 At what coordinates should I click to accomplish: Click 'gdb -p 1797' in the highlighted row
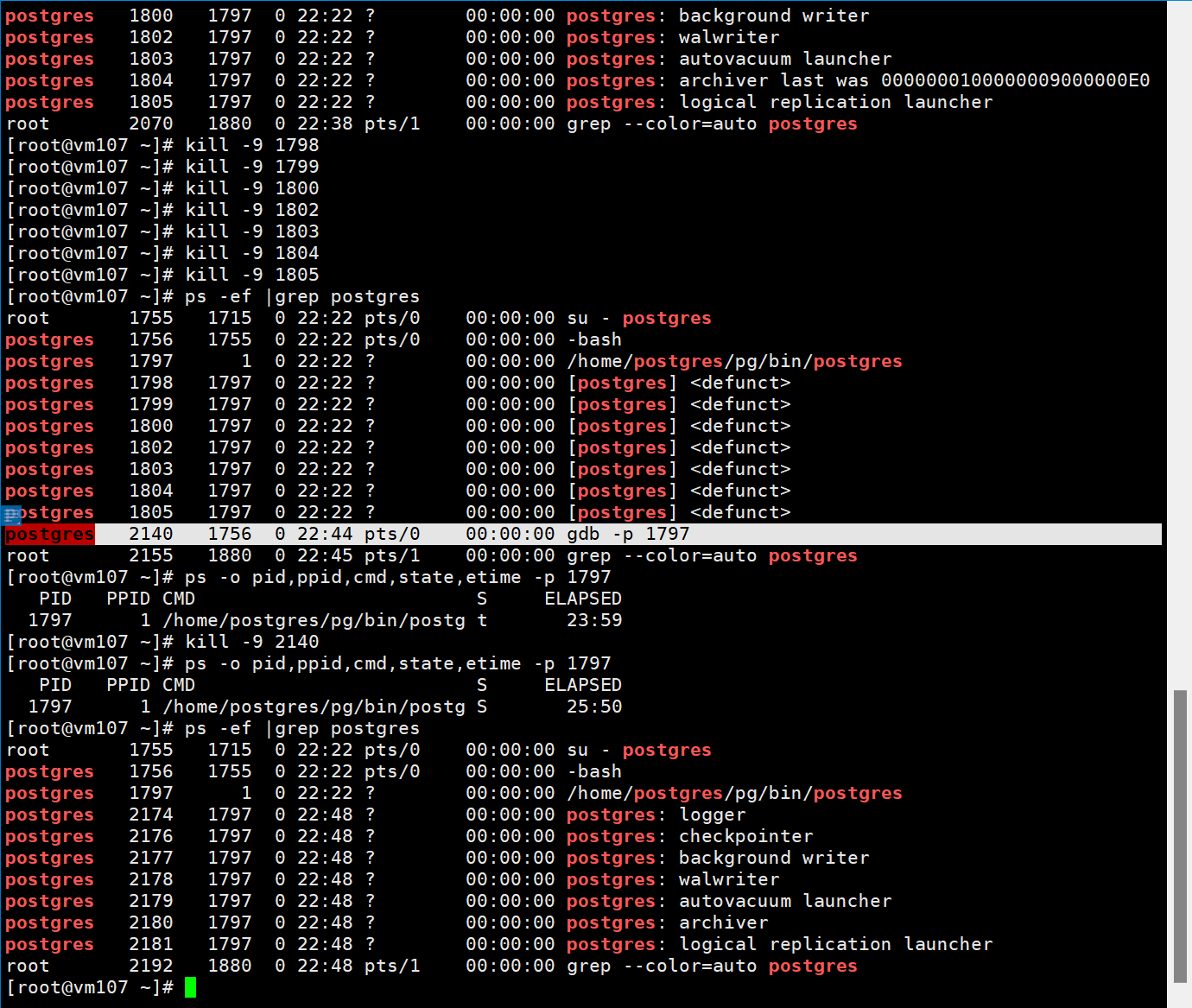[x=628, y=534]
